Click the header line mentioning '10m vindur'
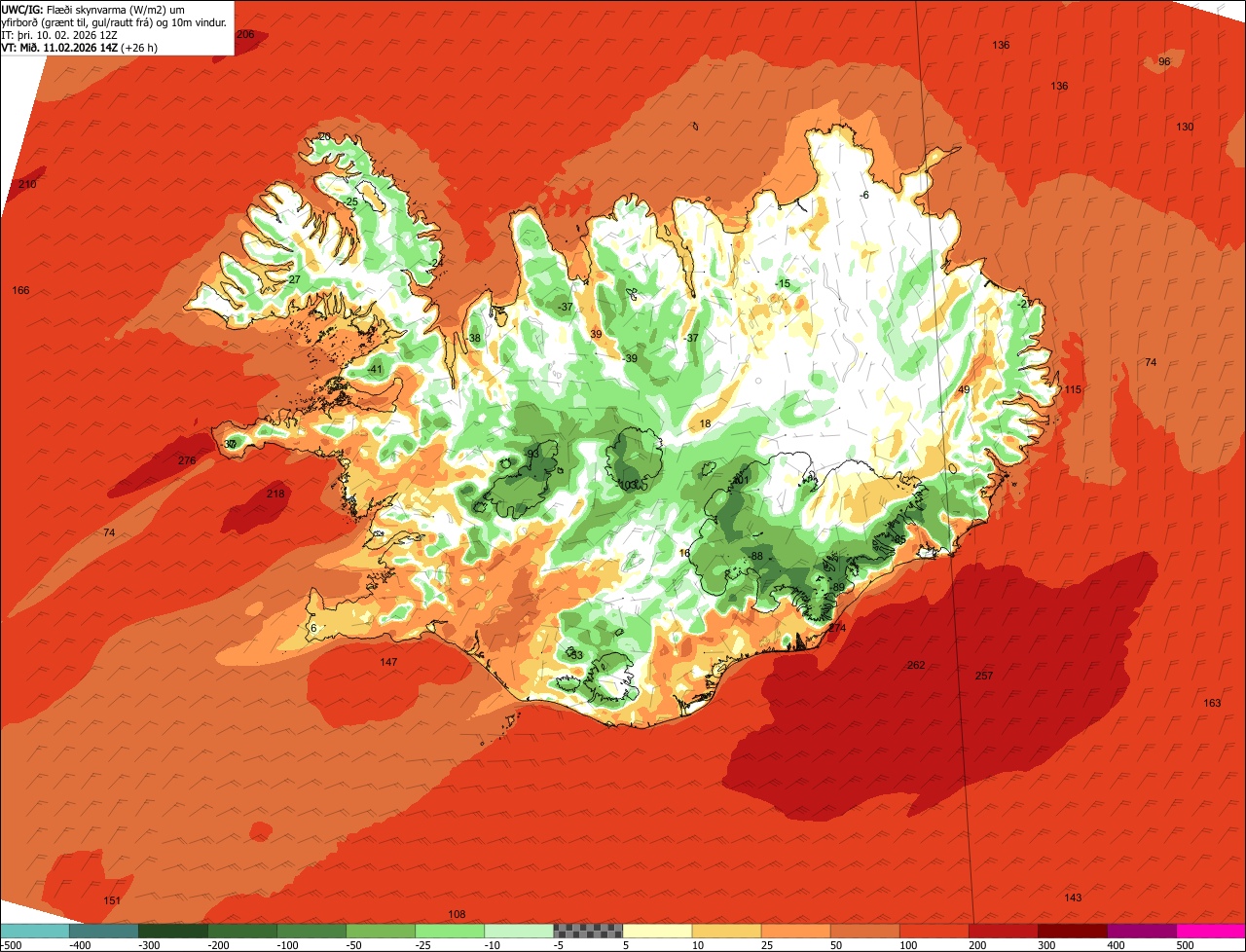The height and width of the screenshot is (952, 1246). point(115,21)
